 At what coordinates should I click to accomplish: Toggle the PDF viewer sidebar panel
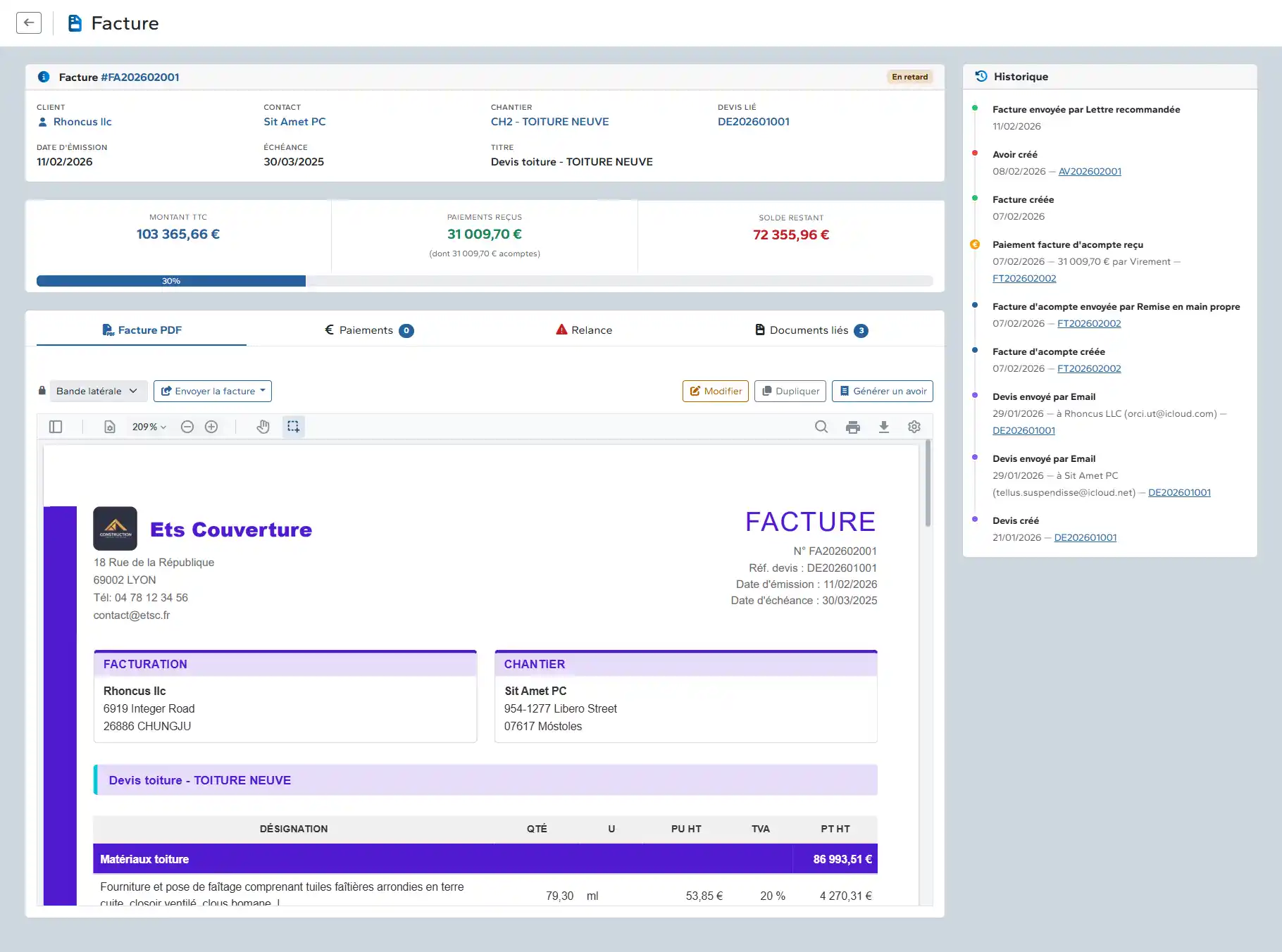click(56, 427)
